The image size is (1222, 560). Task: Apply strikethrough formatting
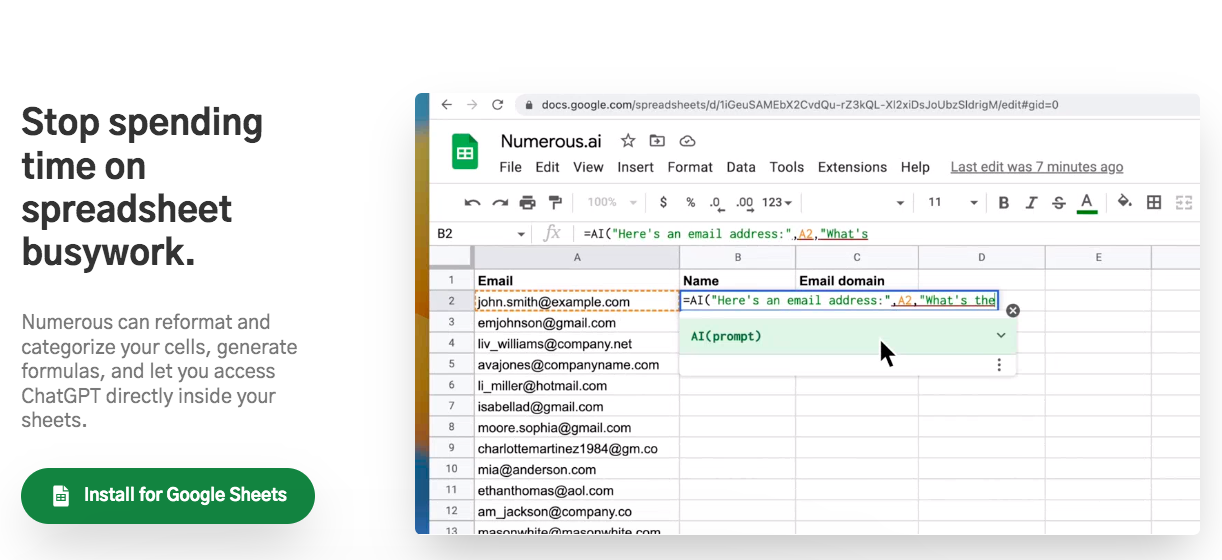[x=1059, y=202]
